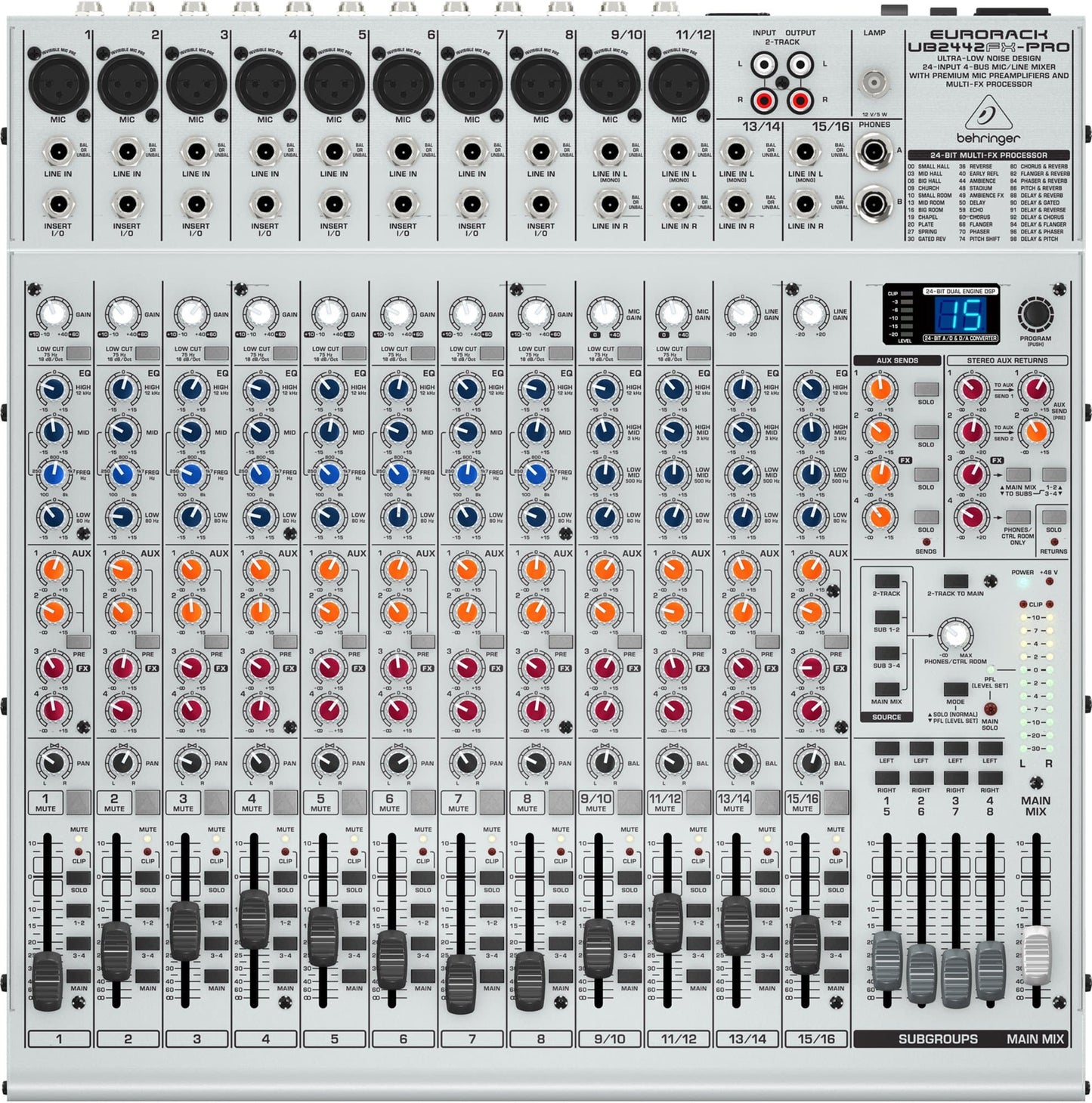This screenshot has width=1092, height=1103.
Task: Assign subgroup 4 to RIGHT
Action: tap(990, 777)
